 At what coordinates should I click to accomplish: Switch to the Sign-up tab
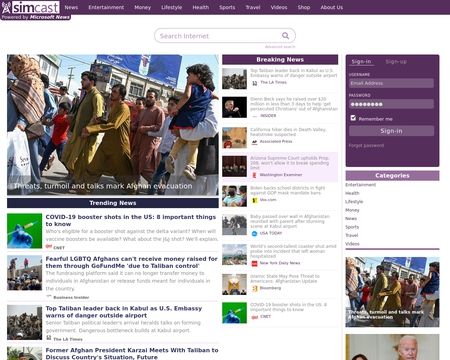coord(396,62)
